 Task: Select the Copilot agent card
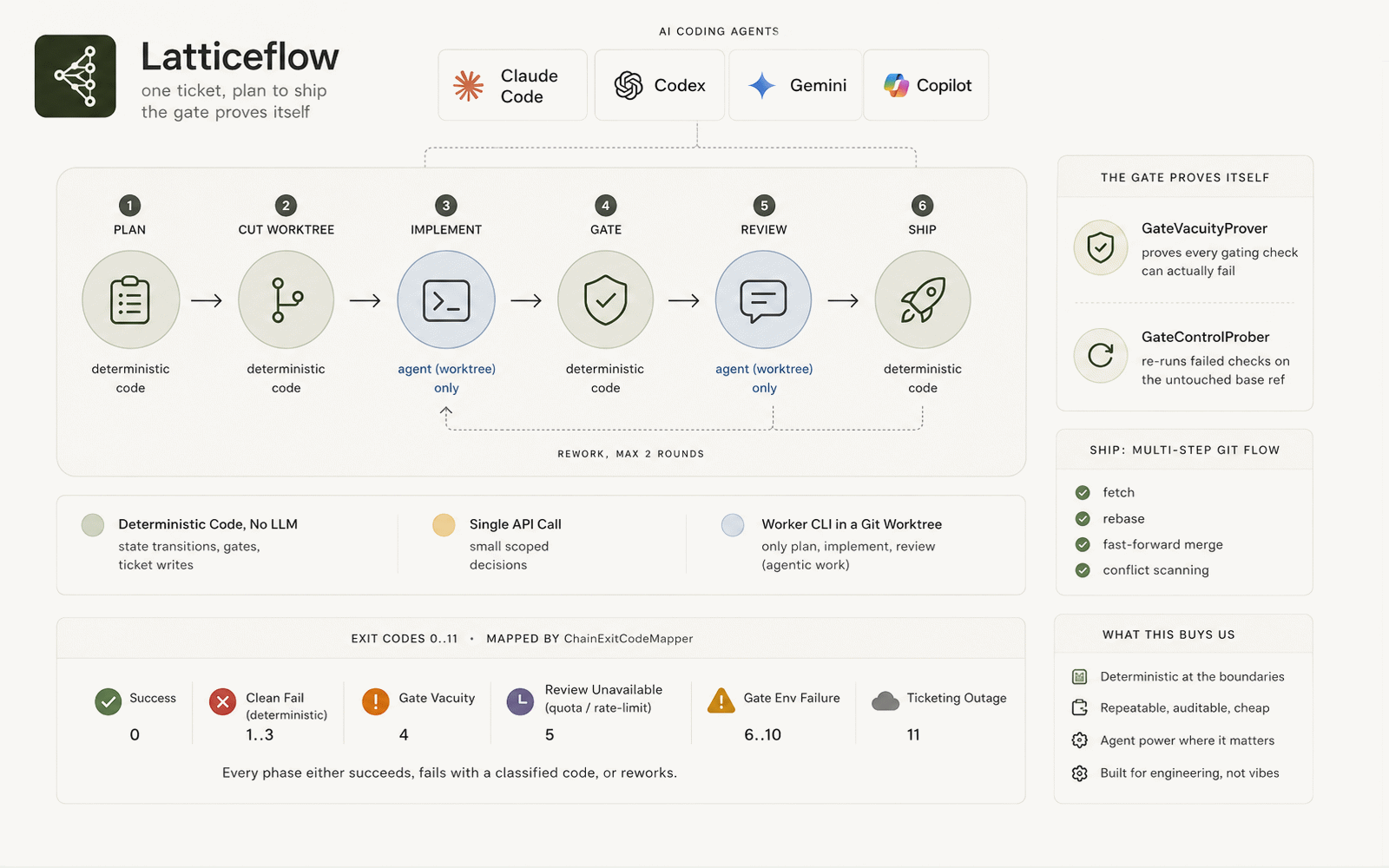pos(926,85)
